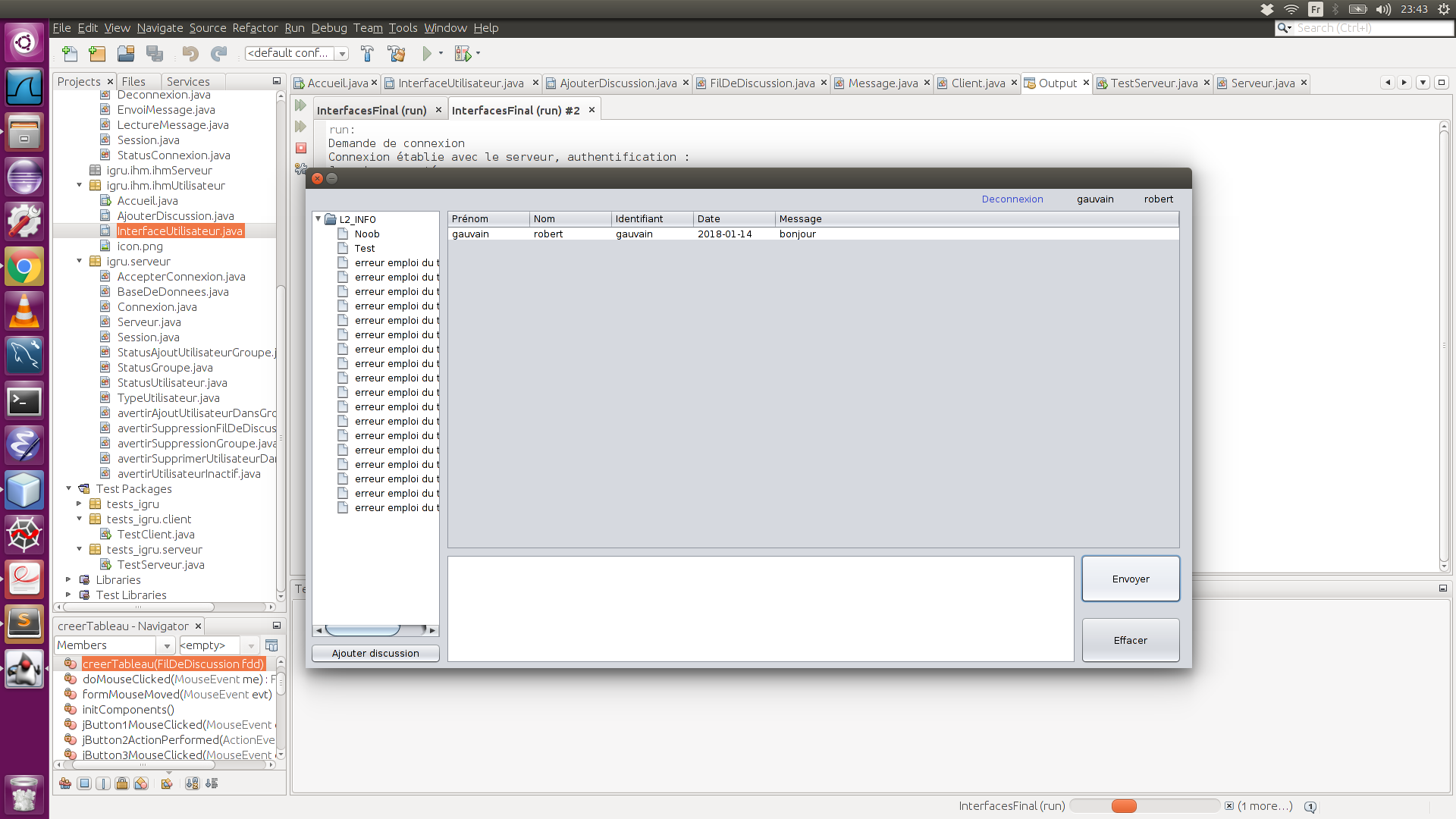
Task: Open VLC media player from dock
Action: coord(24,311)
